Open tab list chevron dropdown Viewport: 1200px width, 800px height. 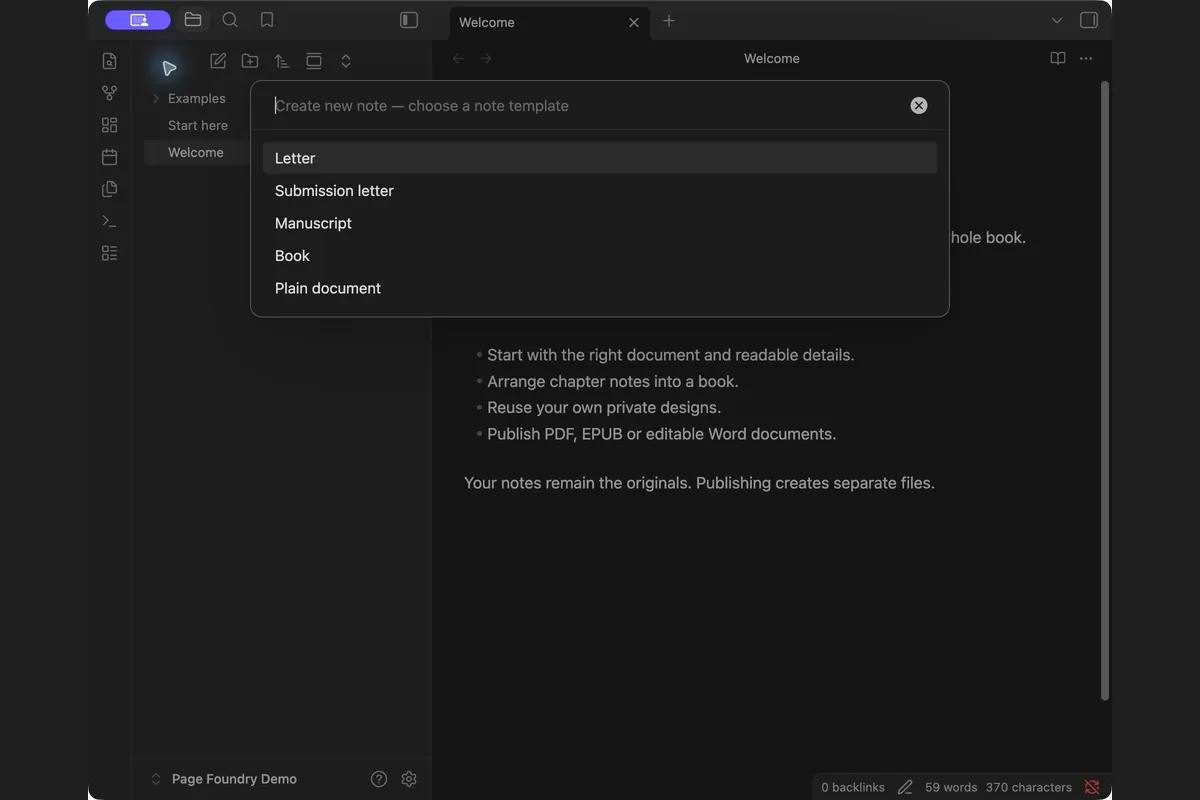coord(1057,20)
